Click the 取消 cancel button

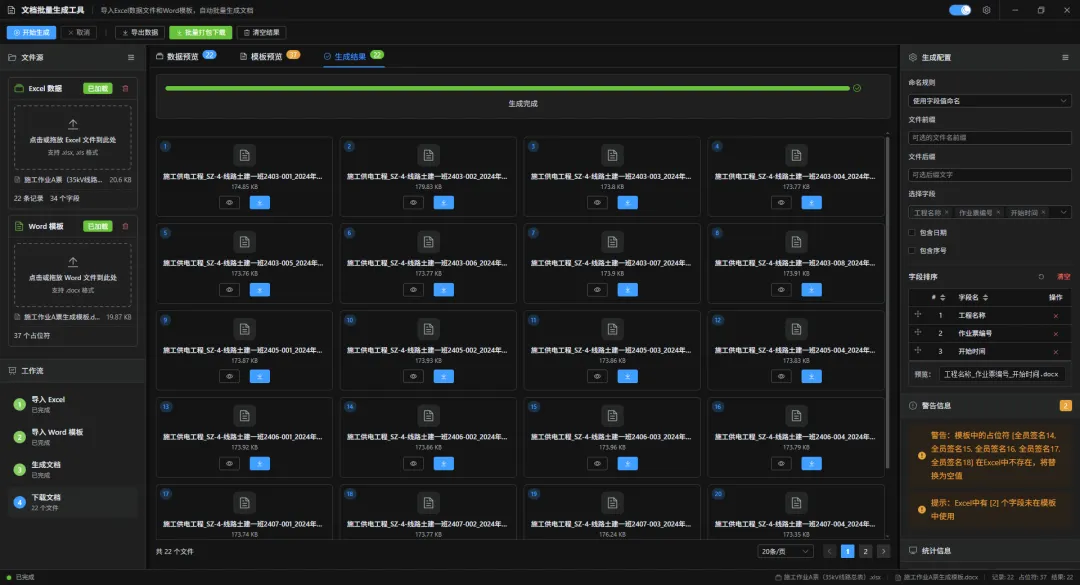point(79,32)
